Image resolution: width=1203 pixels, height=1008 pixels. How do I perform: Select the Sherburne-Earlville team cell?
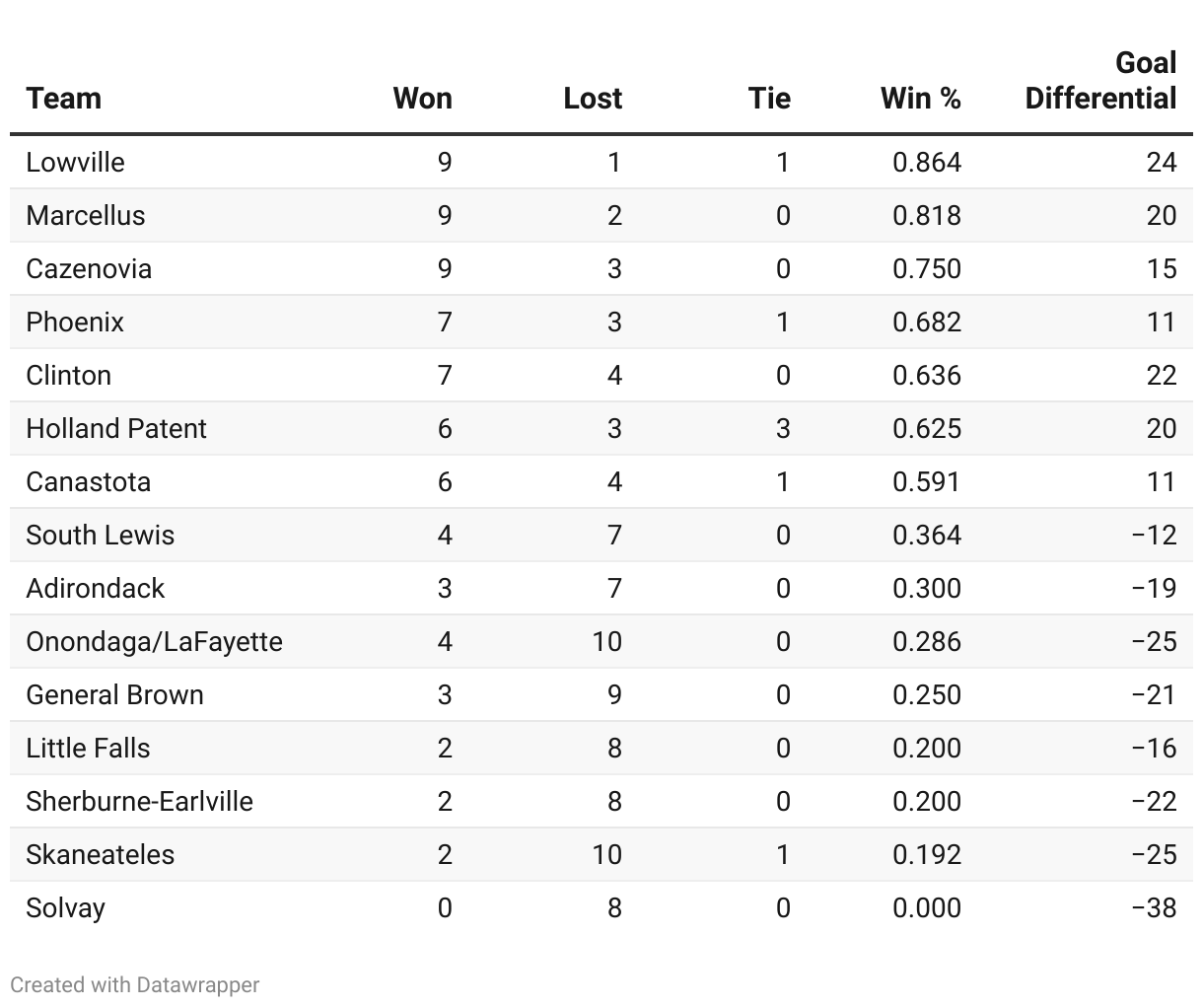(x=139, y=801)
